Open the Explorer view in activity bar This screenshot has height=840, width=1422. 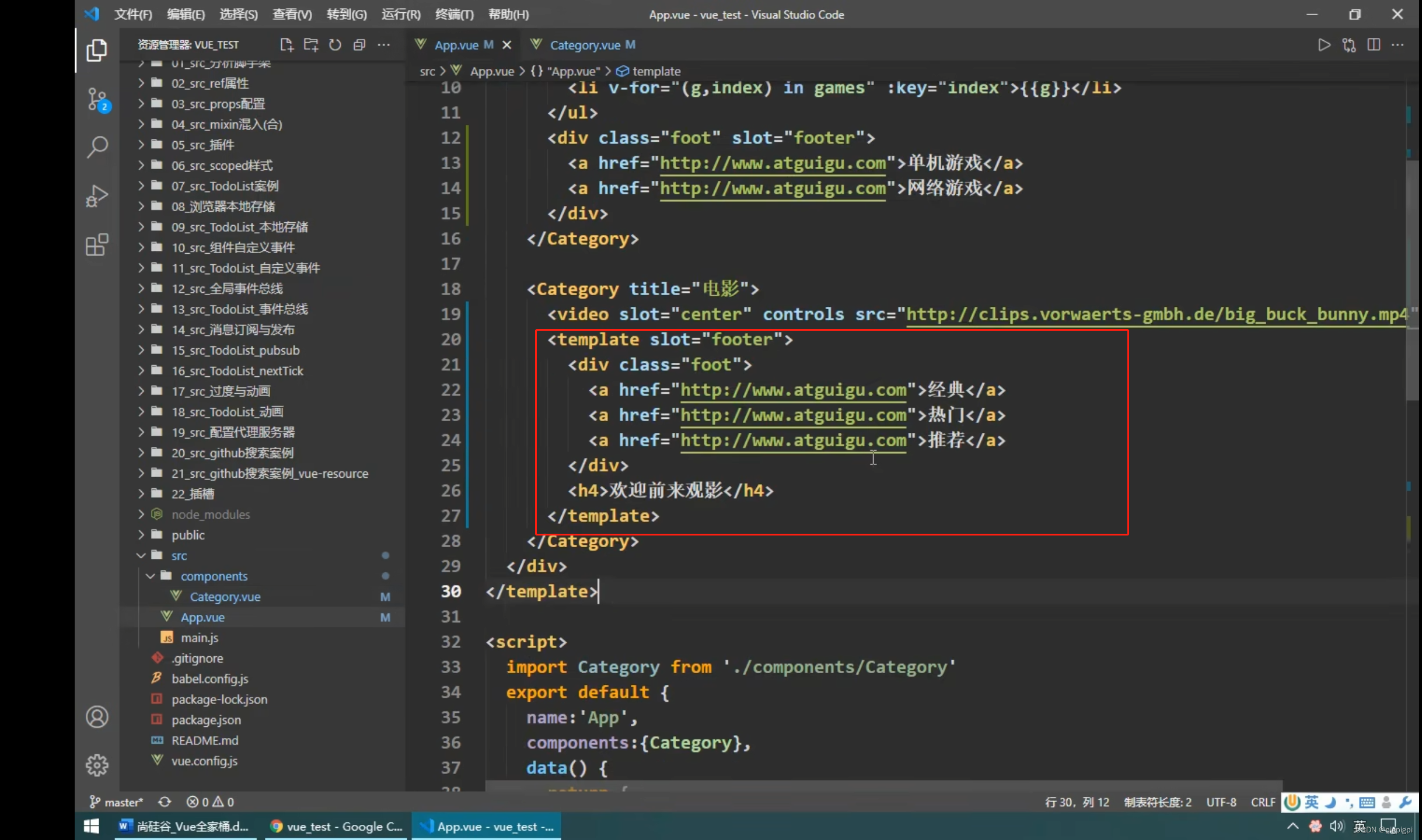pos(97,51)
